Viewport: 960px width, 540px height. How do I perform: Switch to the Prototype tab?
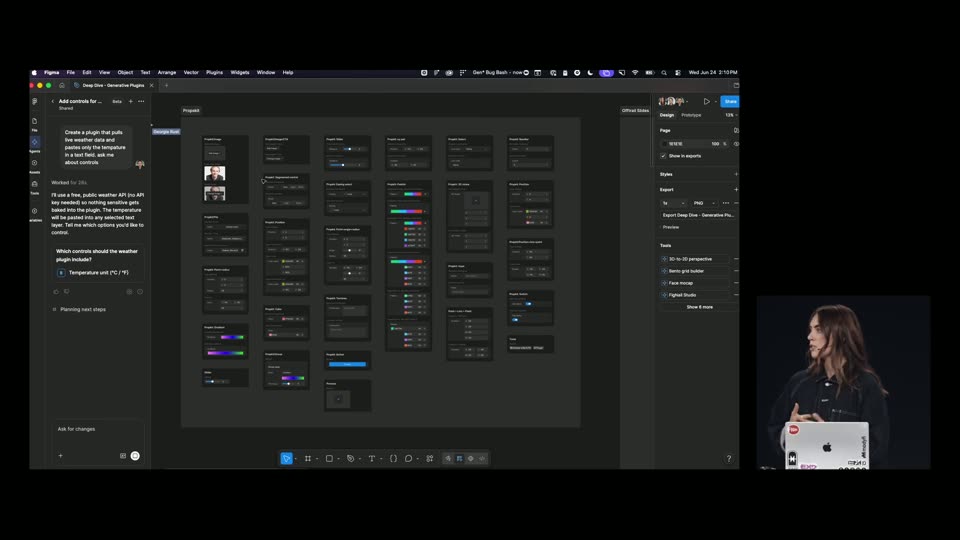pos(691,115)
